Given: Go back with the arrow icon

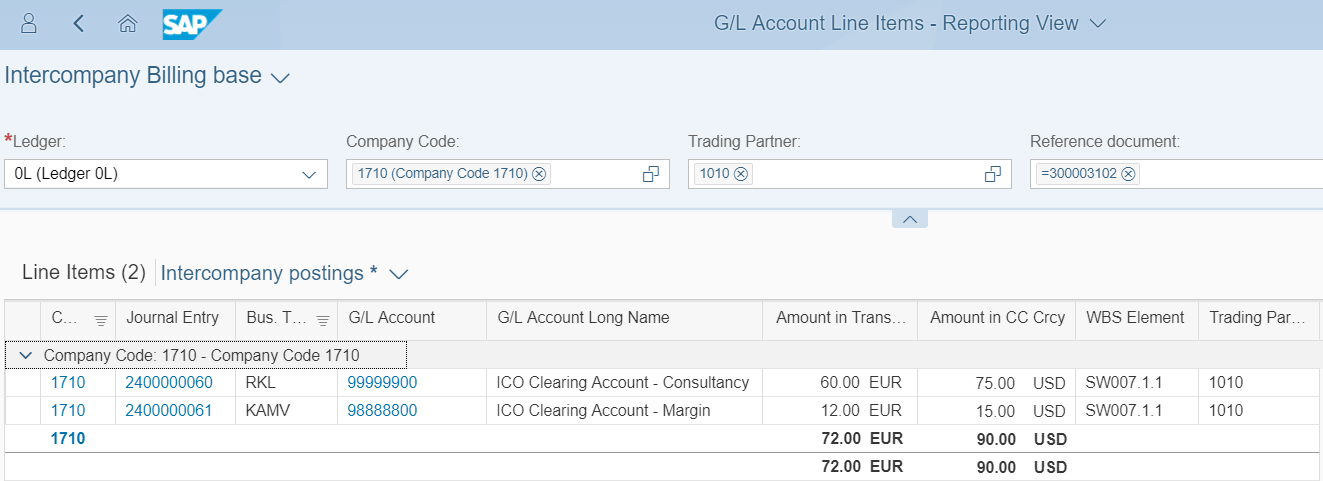Looking at the screenshot, I should [x=79, y=23].
